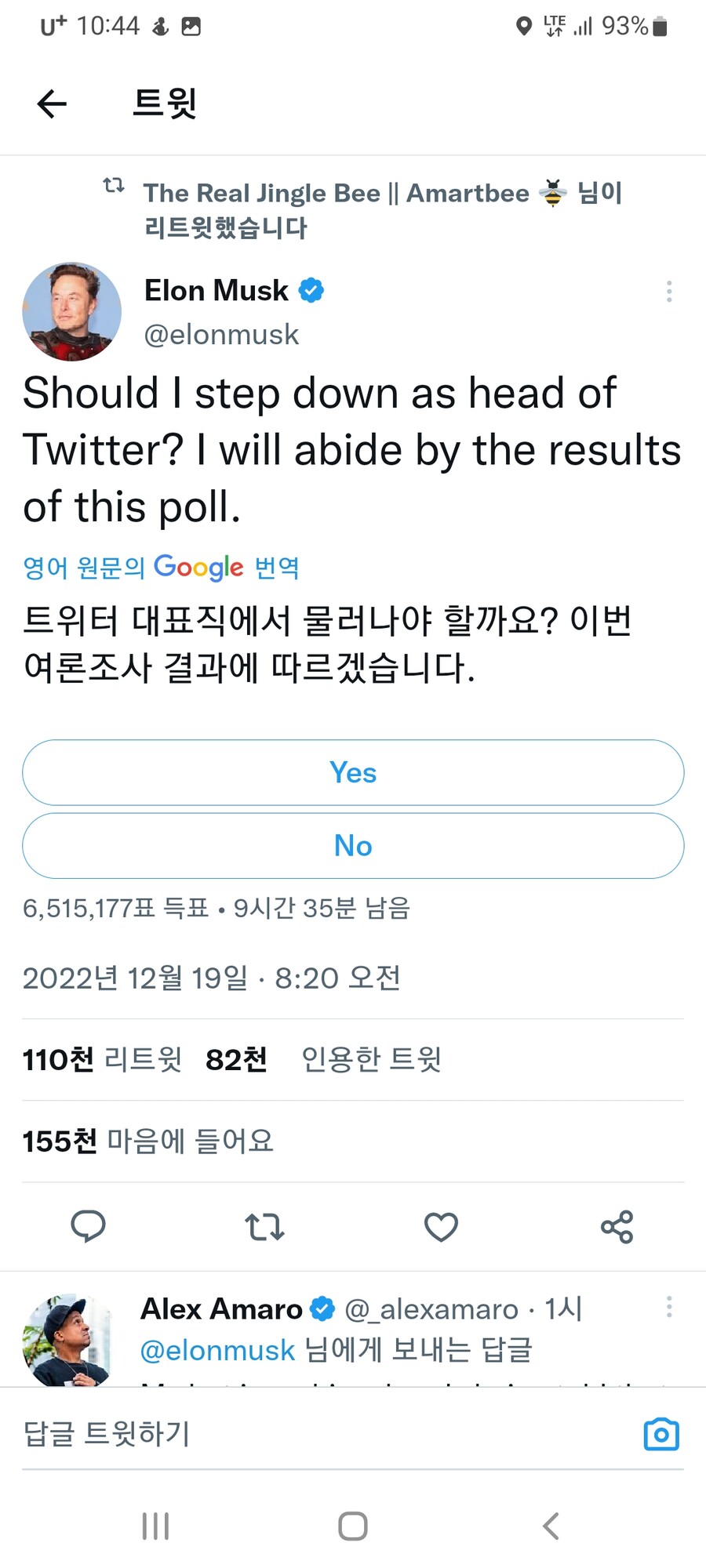This screenshot has height=1568, width=706.
Task: Open the reply comment icon
Action: (88, 1227)
